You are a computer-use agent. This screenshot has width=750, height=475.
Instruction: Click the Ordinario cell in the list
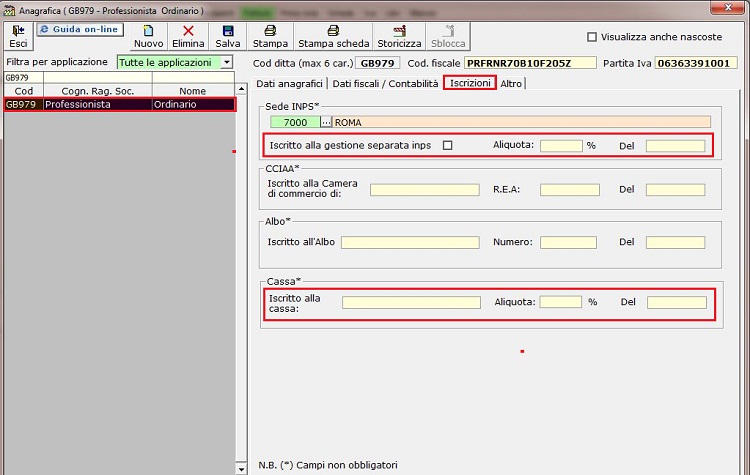[x=194, y=104]
